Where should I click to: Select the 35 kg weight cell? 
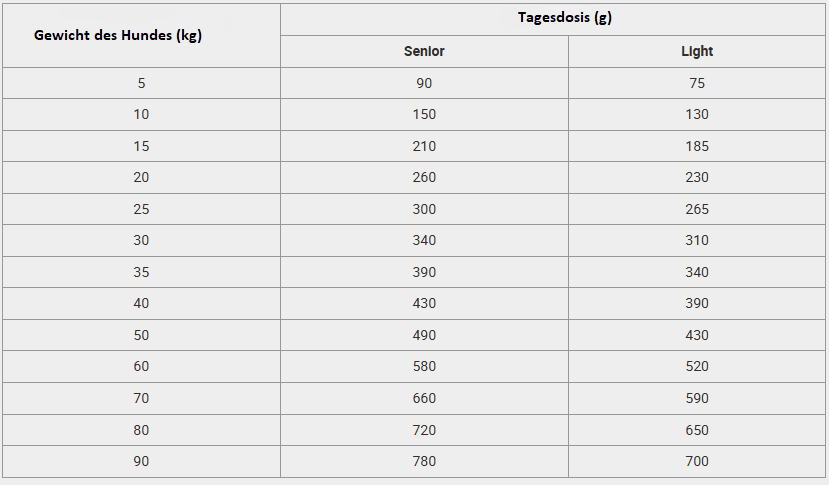click(141, 272)
